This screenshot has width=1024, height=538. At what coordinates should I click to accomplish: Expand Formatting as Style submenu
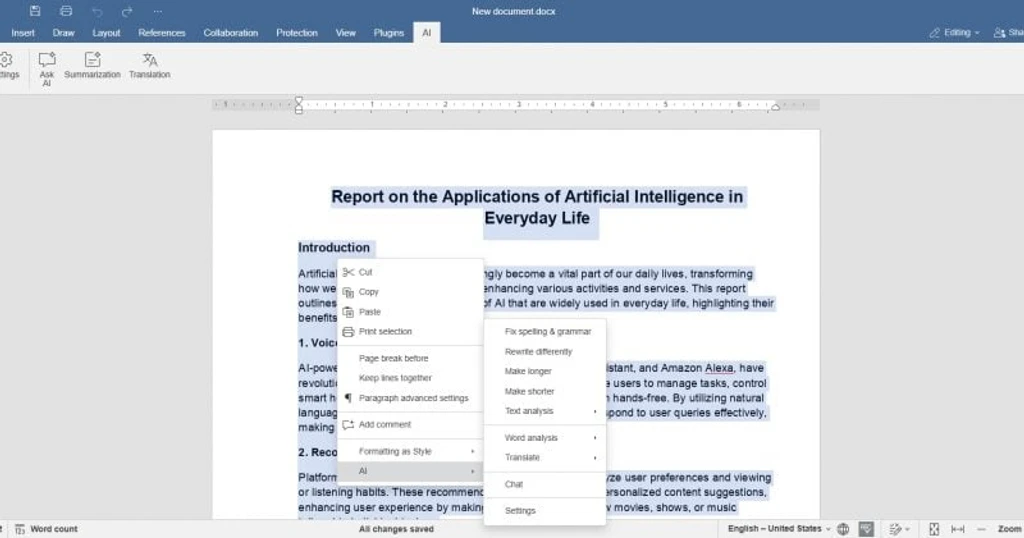[410, 451]
